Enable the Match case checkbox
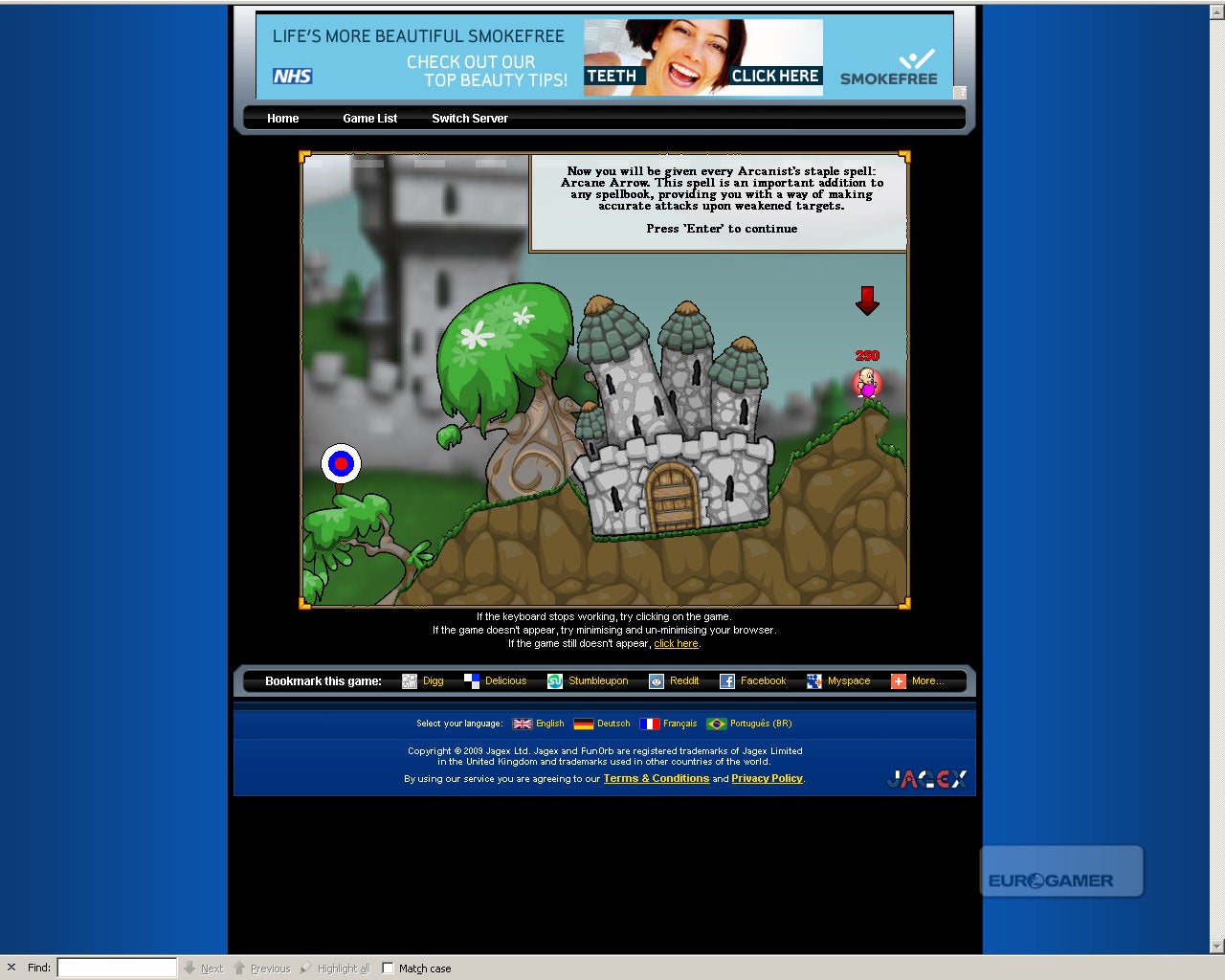This screenshot has width=1225, height=980. coord(388,968)
